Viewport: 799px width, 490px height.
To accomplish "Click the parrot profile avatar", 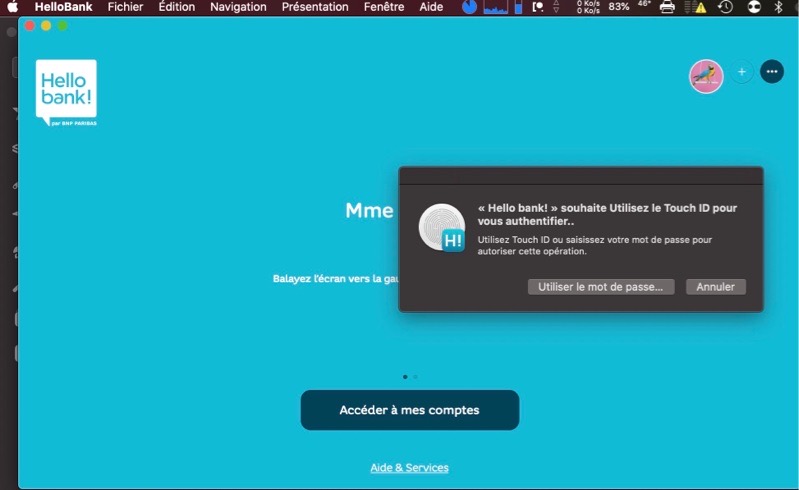I will (x=706, y=76).
